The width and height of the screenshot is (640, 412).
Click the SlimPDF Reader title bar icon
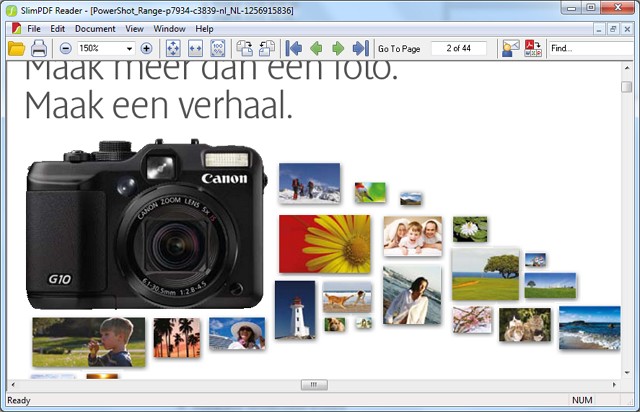[x=11, y=11]
